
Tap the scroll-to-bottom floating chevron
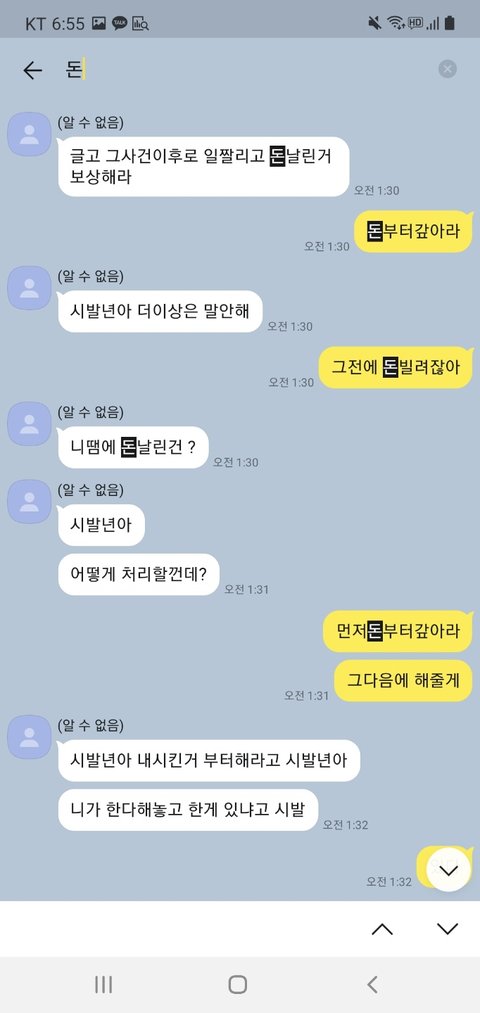pyautogui.click(x=448, y=870)
